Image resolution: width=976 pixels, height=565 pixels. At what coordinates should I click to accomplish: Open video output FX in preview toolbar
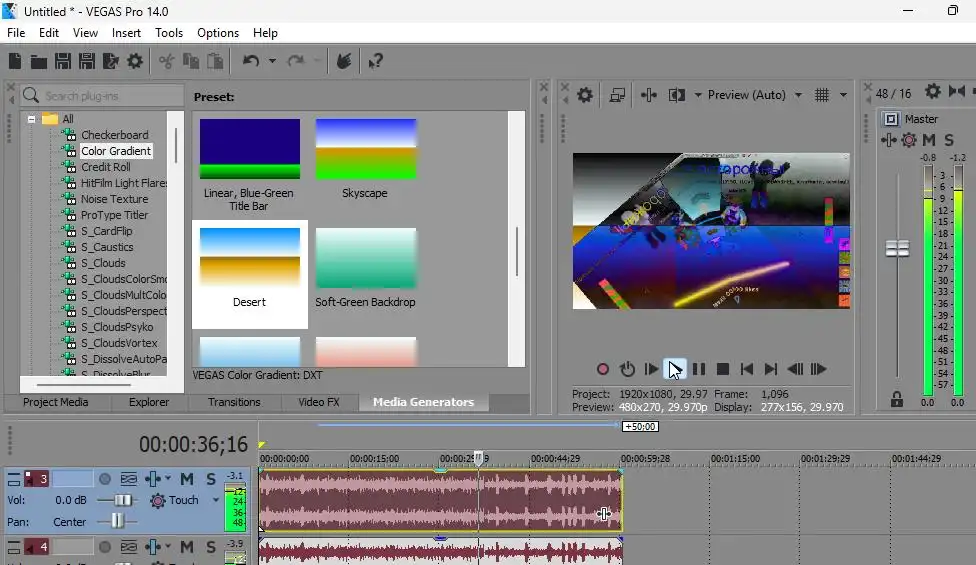[649, 95]
